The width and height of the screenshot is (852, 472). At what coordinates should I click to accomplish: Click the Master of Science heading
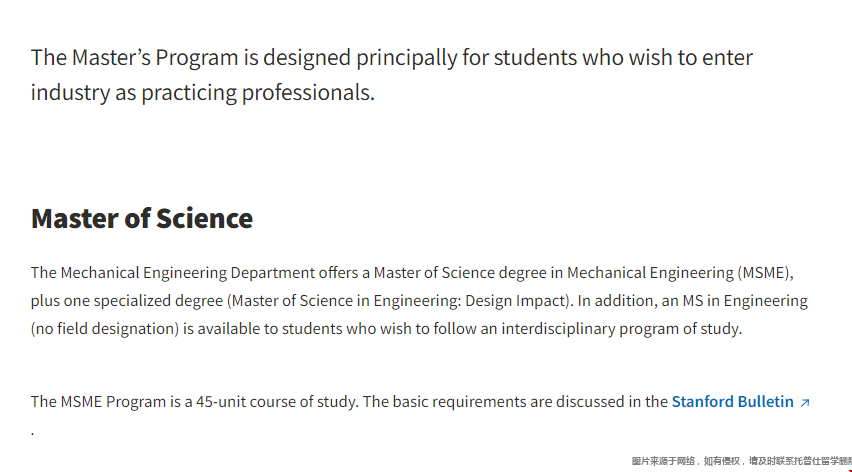point(142,218)
